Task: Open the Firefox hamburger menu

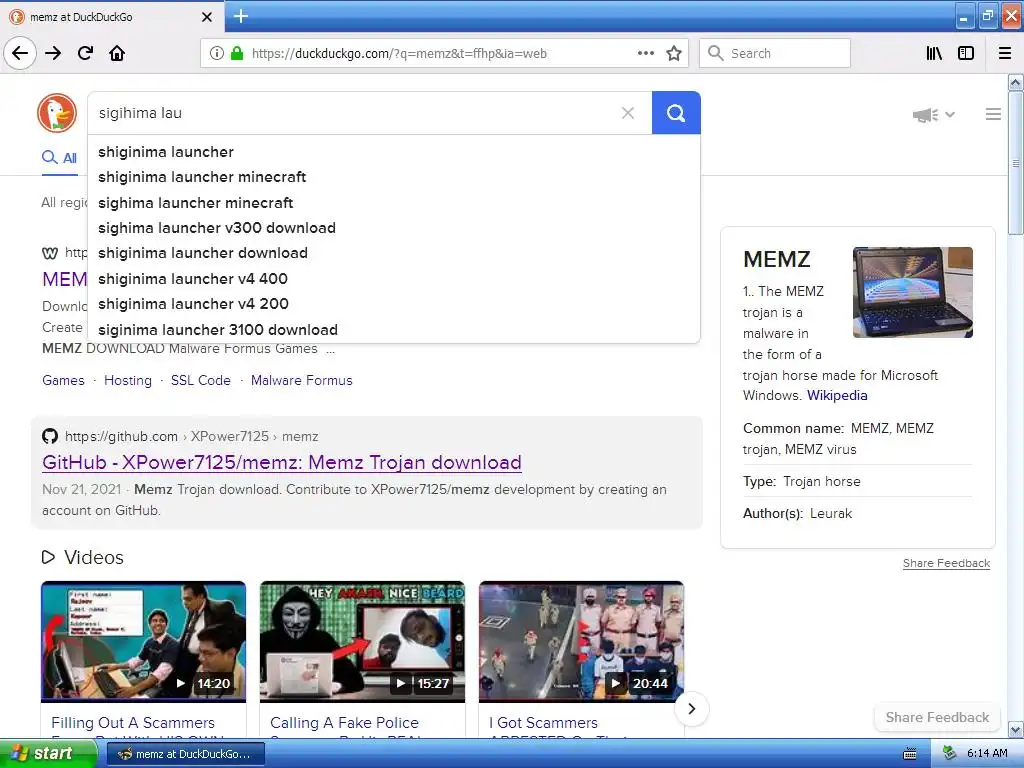Action: point(1005,53)
